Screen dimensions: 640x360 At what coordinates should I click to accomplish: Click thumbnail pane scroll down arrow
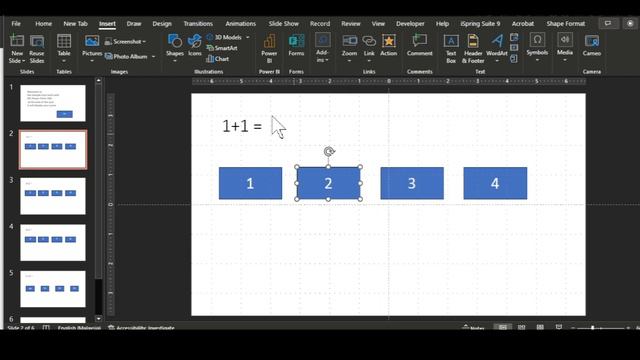[x=98, y=318]
